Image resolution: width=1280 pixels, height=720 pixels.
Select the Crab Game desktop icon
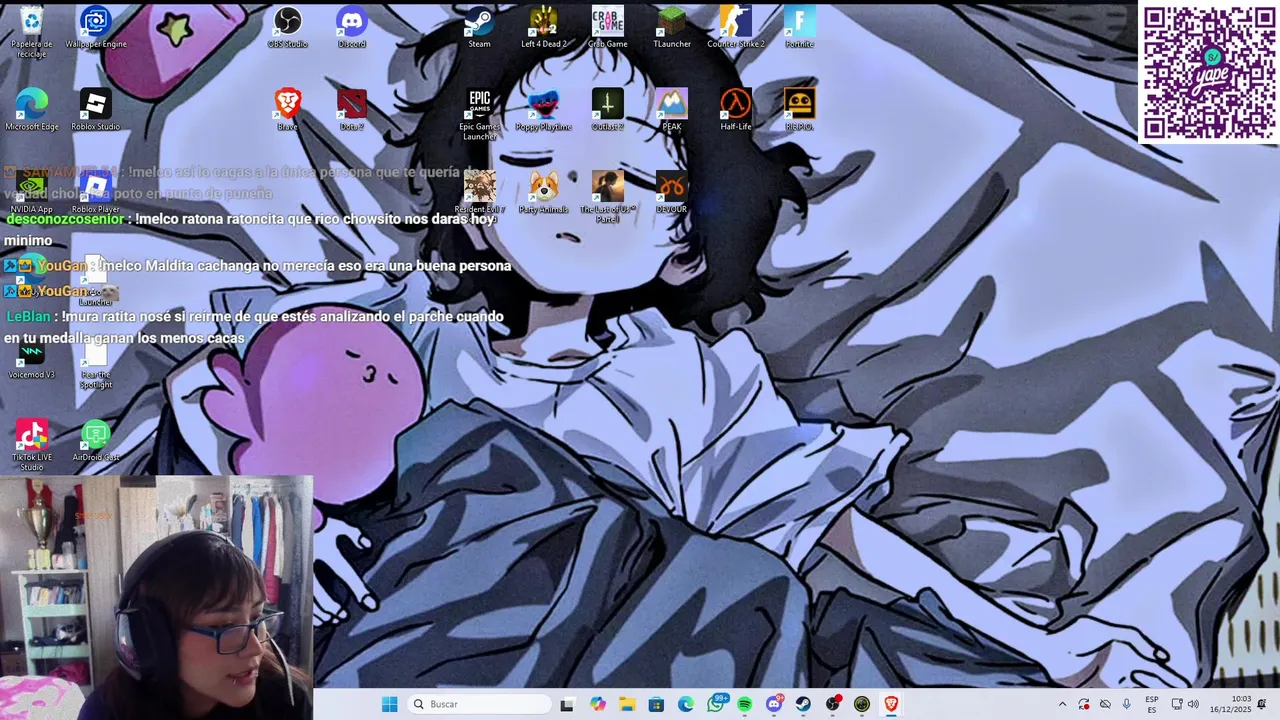pos(608,27)
